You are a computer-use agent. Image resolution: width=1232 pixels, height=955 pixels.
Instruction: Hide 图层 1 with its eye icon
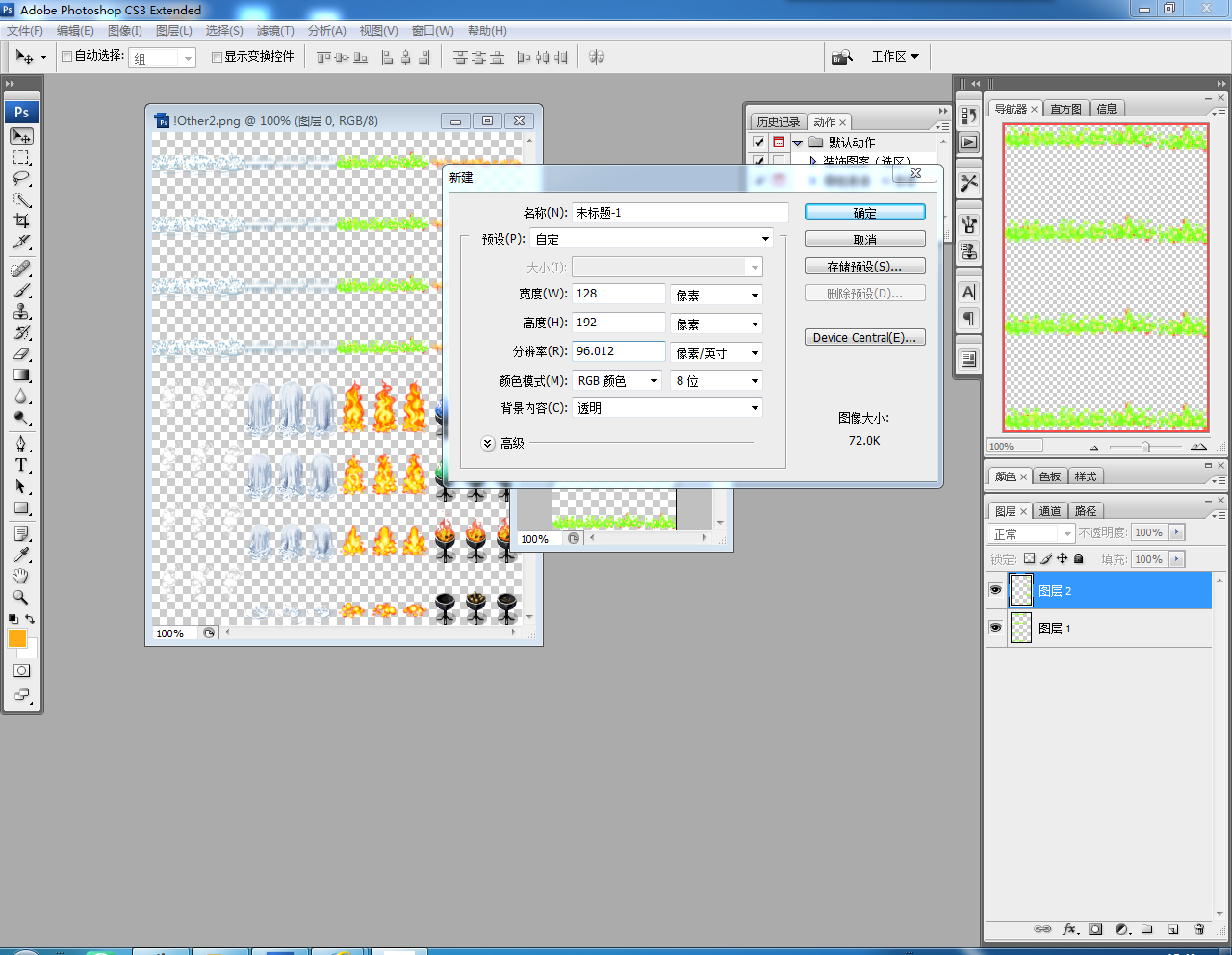click(995, 628)
